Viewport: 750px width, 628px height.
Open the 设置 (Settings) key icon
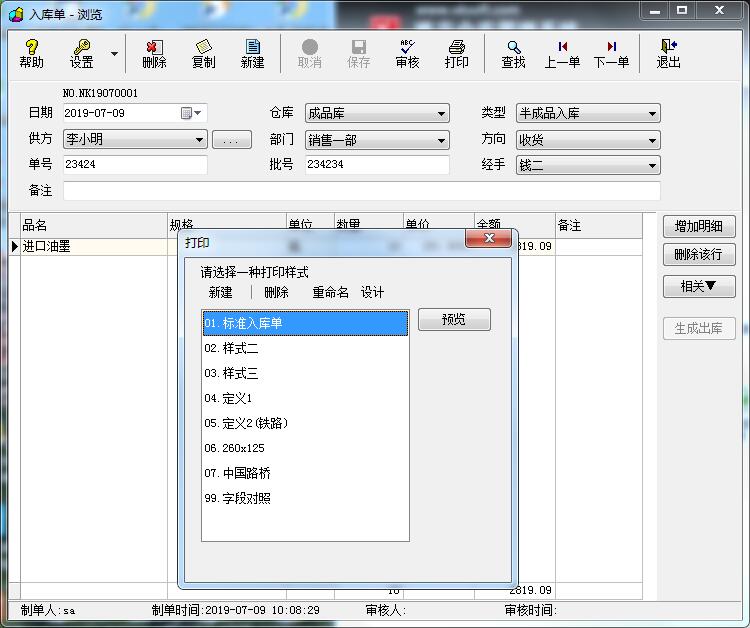81,53
